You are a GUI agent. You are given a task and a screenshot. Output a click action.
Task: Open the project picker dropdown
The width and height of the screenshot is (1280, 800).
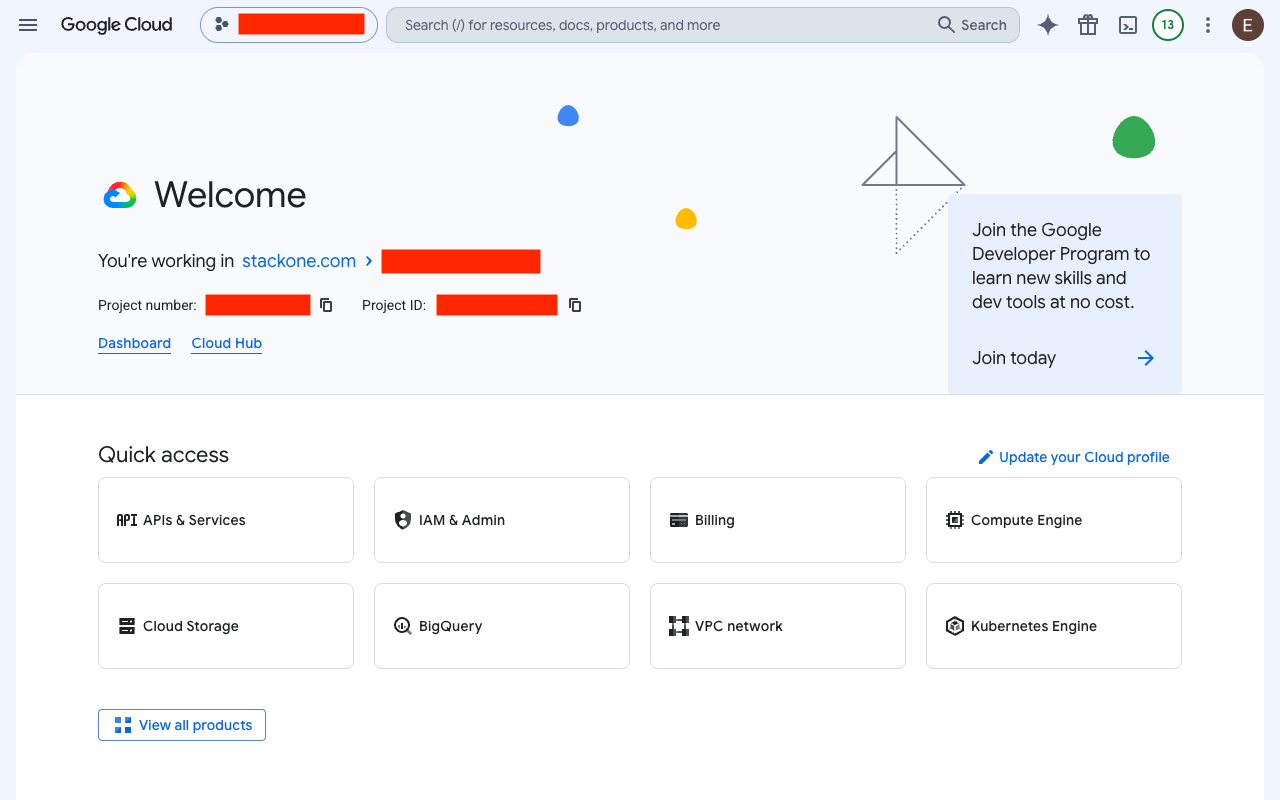pyautogui.click(x=289, y=25)
